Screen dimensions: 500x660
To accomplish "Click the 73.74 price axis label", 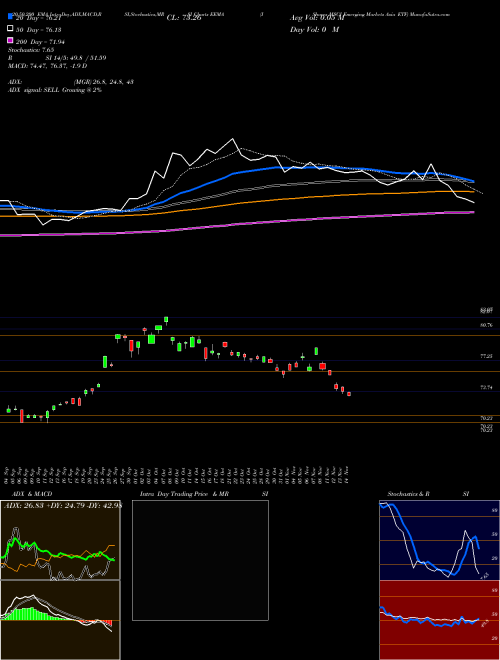I will point(487,387).
